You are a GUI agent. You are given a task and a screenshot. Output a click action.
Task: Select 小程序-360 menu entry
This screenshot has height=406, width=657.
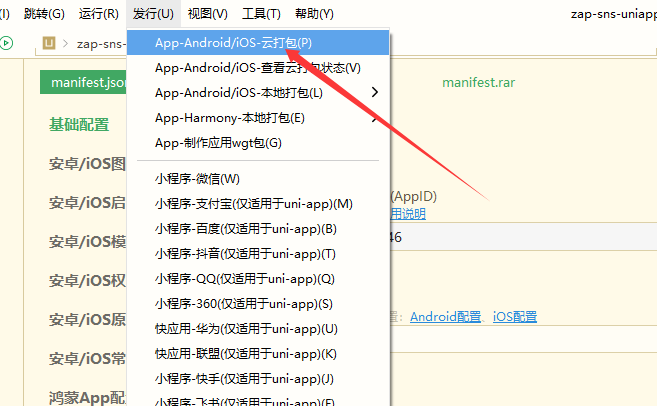coord(258,304)
